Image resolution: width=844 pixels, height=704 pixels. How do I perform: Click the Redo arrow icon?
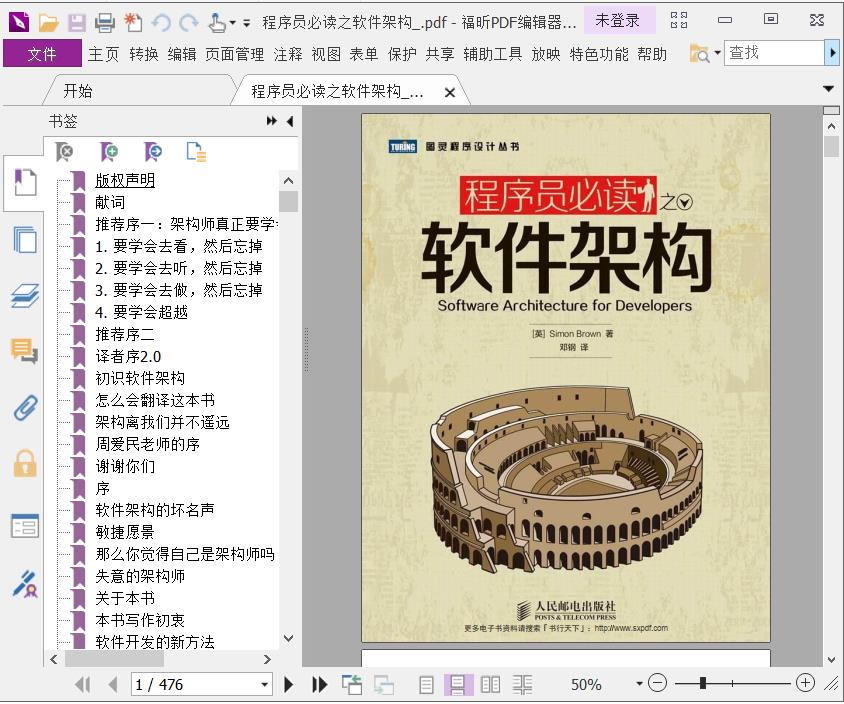[x=188, y=23]
